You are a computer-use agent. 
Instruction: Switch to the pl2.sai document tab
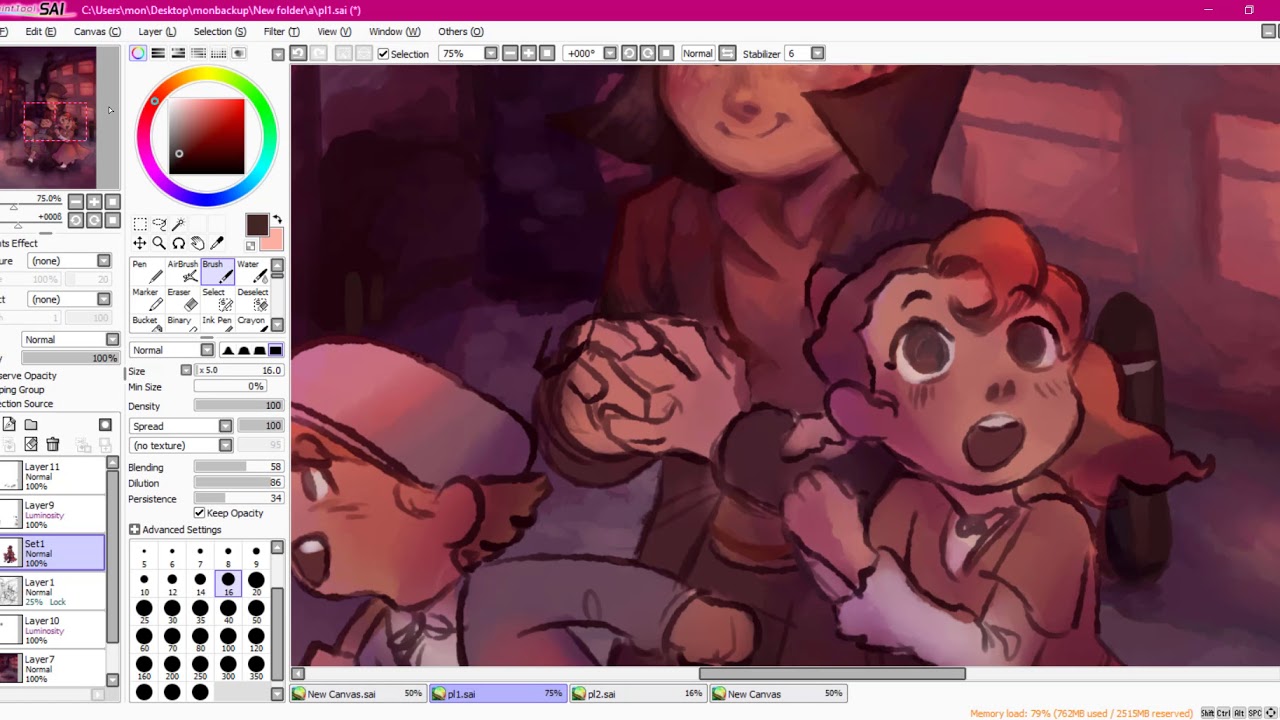point(638,694)
